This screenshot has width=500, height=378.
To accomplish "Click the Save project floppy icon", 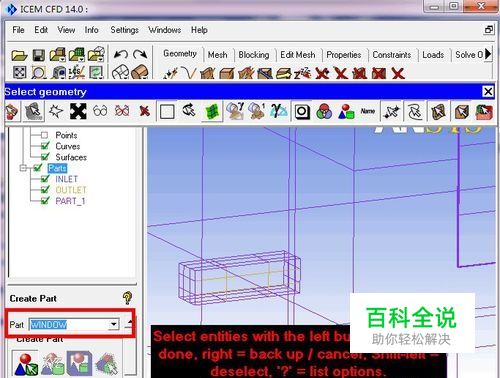I will point(39,55).
